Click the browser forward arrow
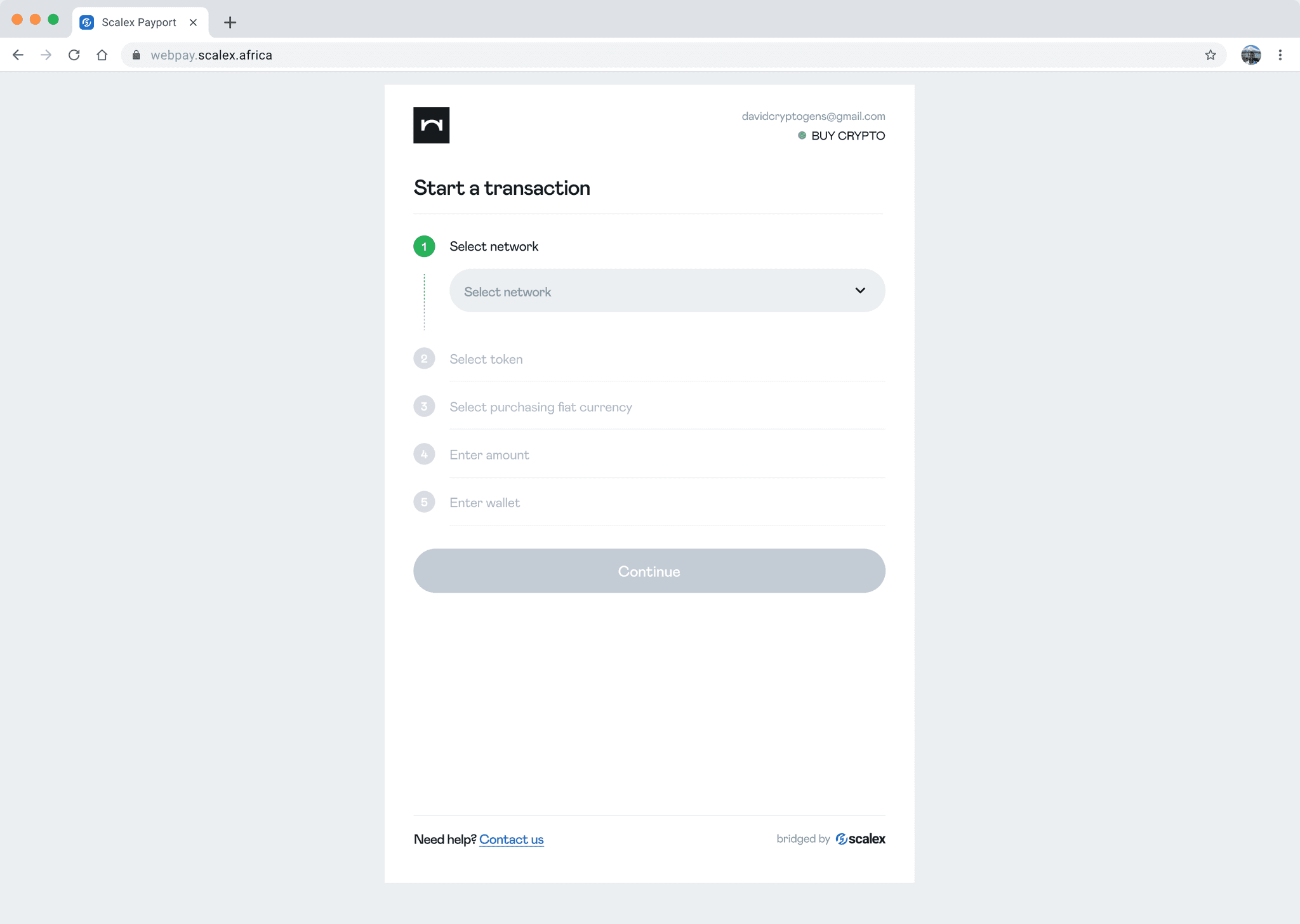This screenshot has height=924, width=1300. click(x=46, y=55)
